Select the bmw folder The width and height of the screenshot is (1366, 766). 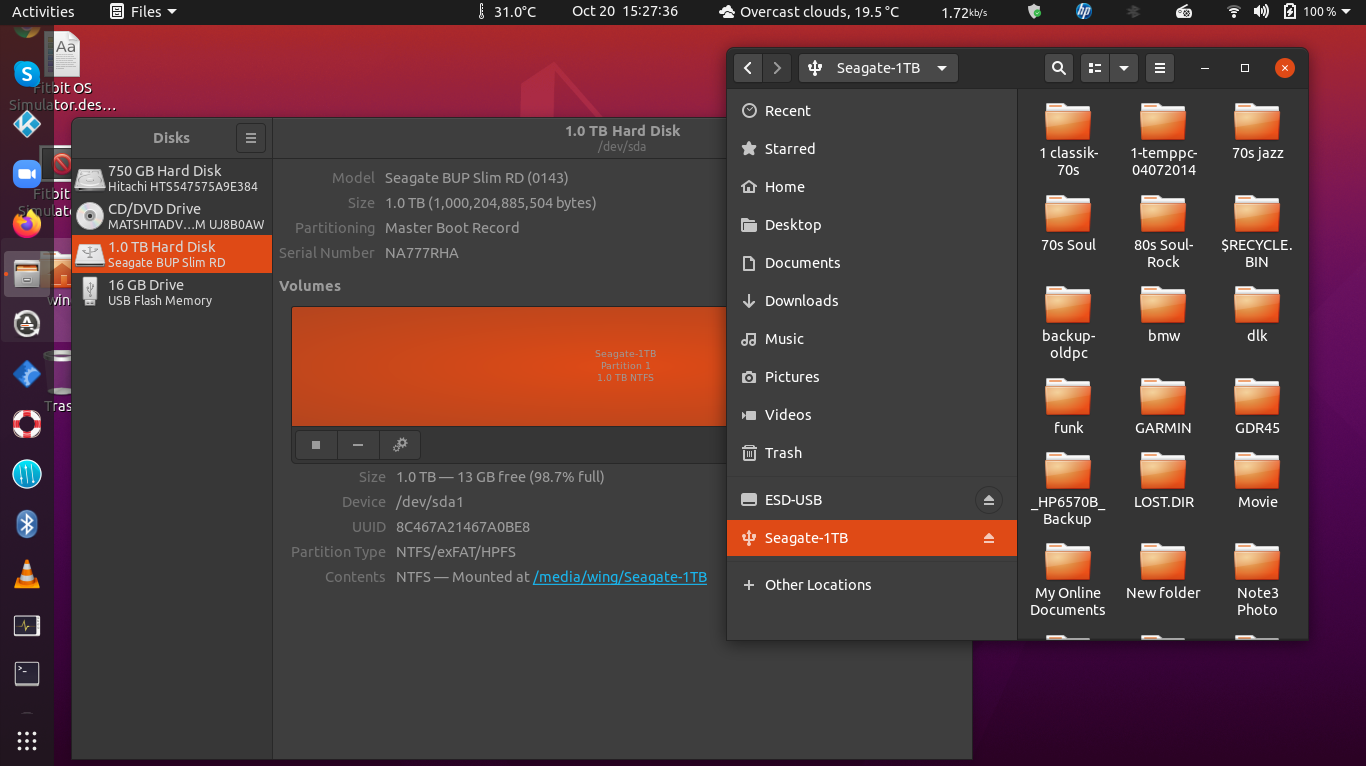tap(1163, 314)
